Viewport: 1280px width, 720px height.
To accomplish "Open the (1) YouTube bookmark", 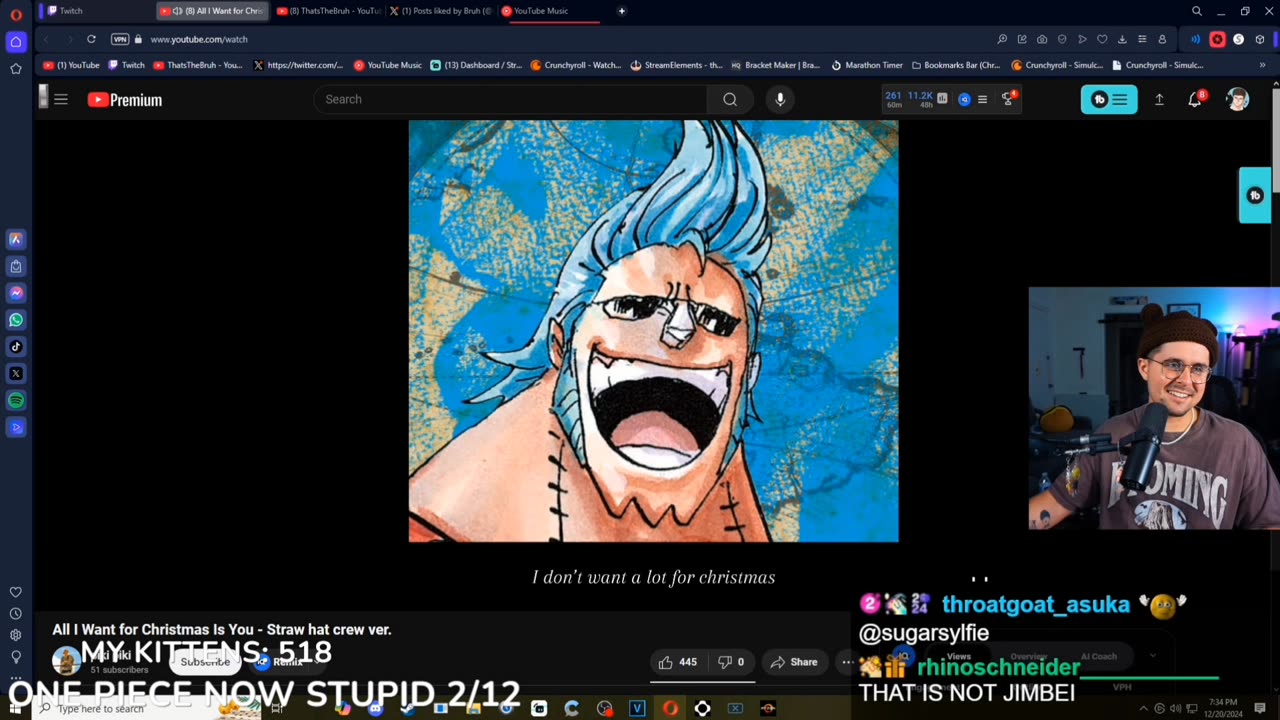I will pos(71,65).
